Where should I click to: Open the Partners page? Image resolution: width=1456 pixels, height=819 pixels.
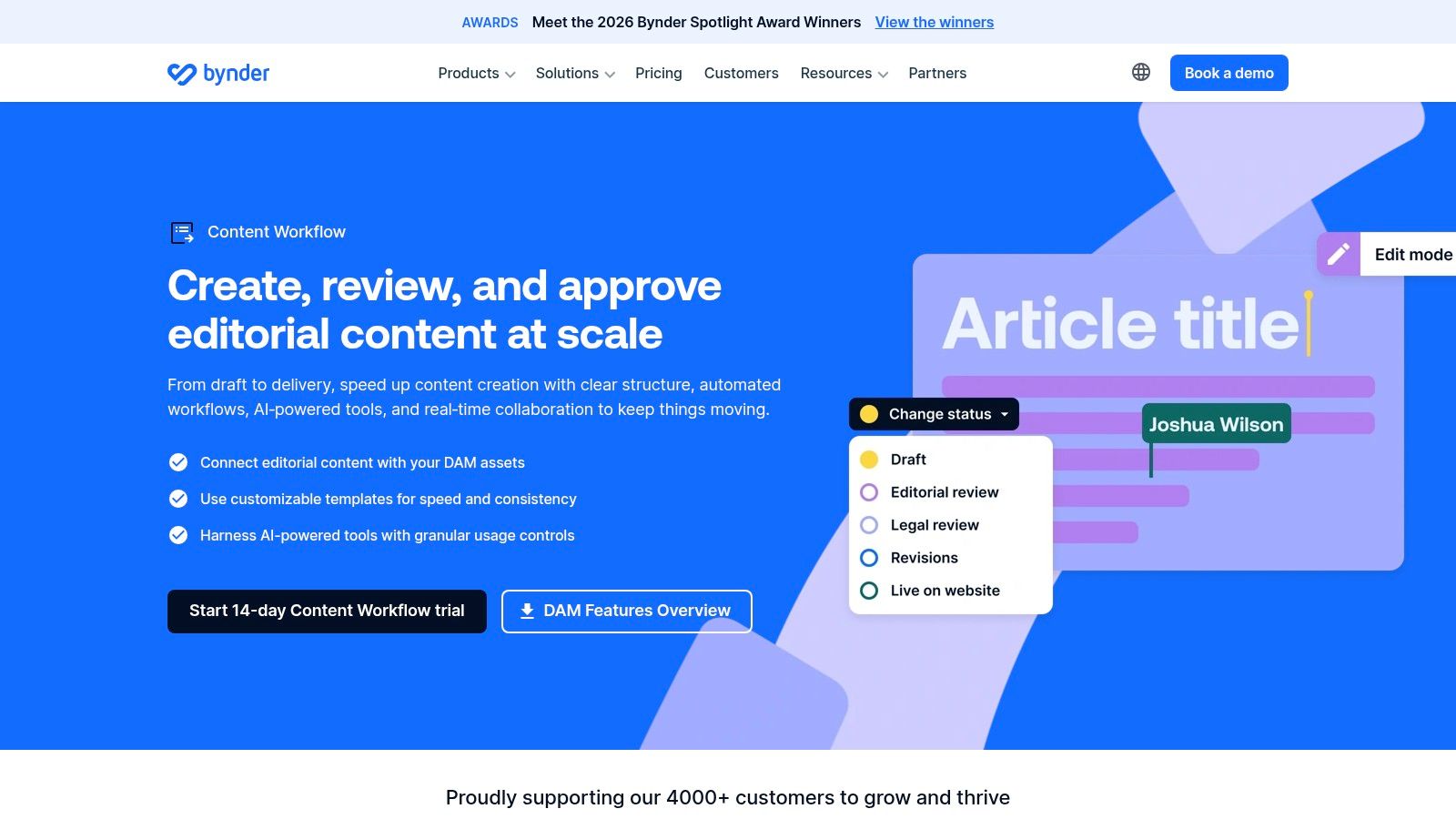coord(937,73)
